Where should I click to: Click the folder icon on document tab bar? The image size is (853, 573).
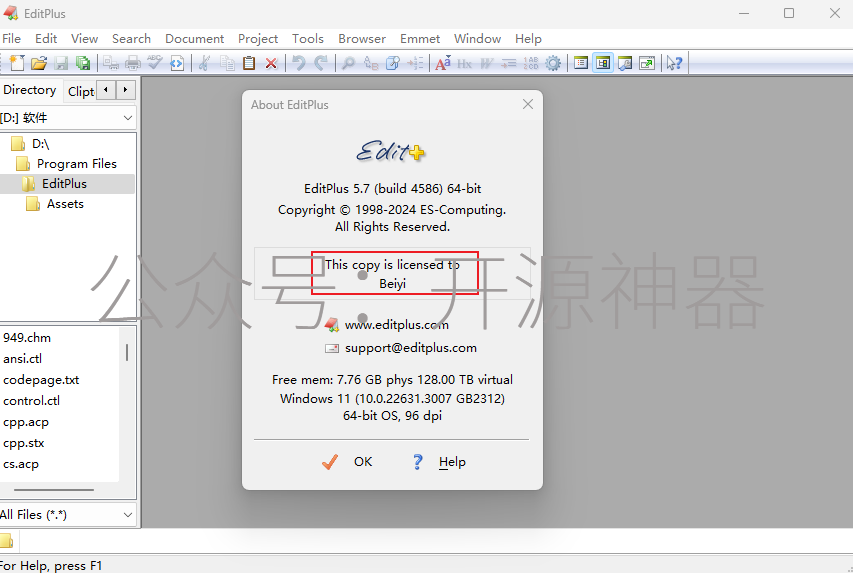6,541
